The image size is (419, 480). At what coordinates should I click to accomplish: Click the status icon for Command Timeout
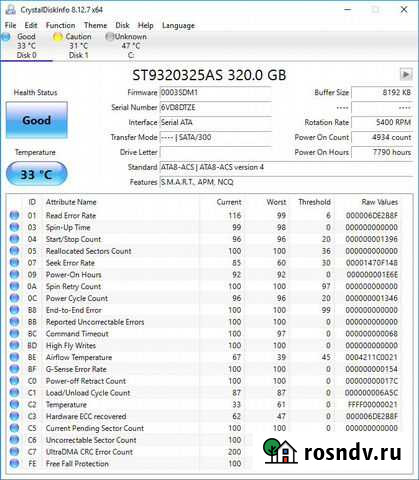click(x=14, y=334)
